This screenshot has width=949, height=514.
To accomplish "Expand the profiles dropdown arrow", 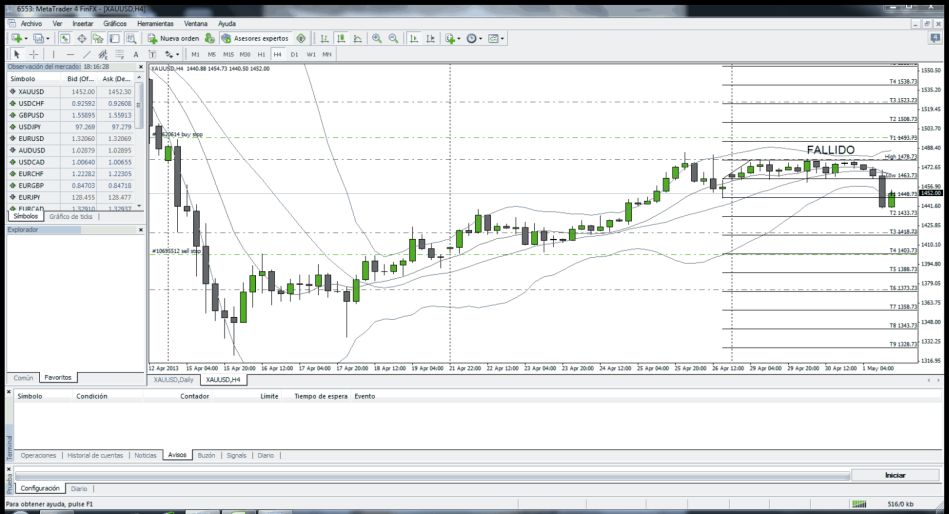I will point(49,38).
